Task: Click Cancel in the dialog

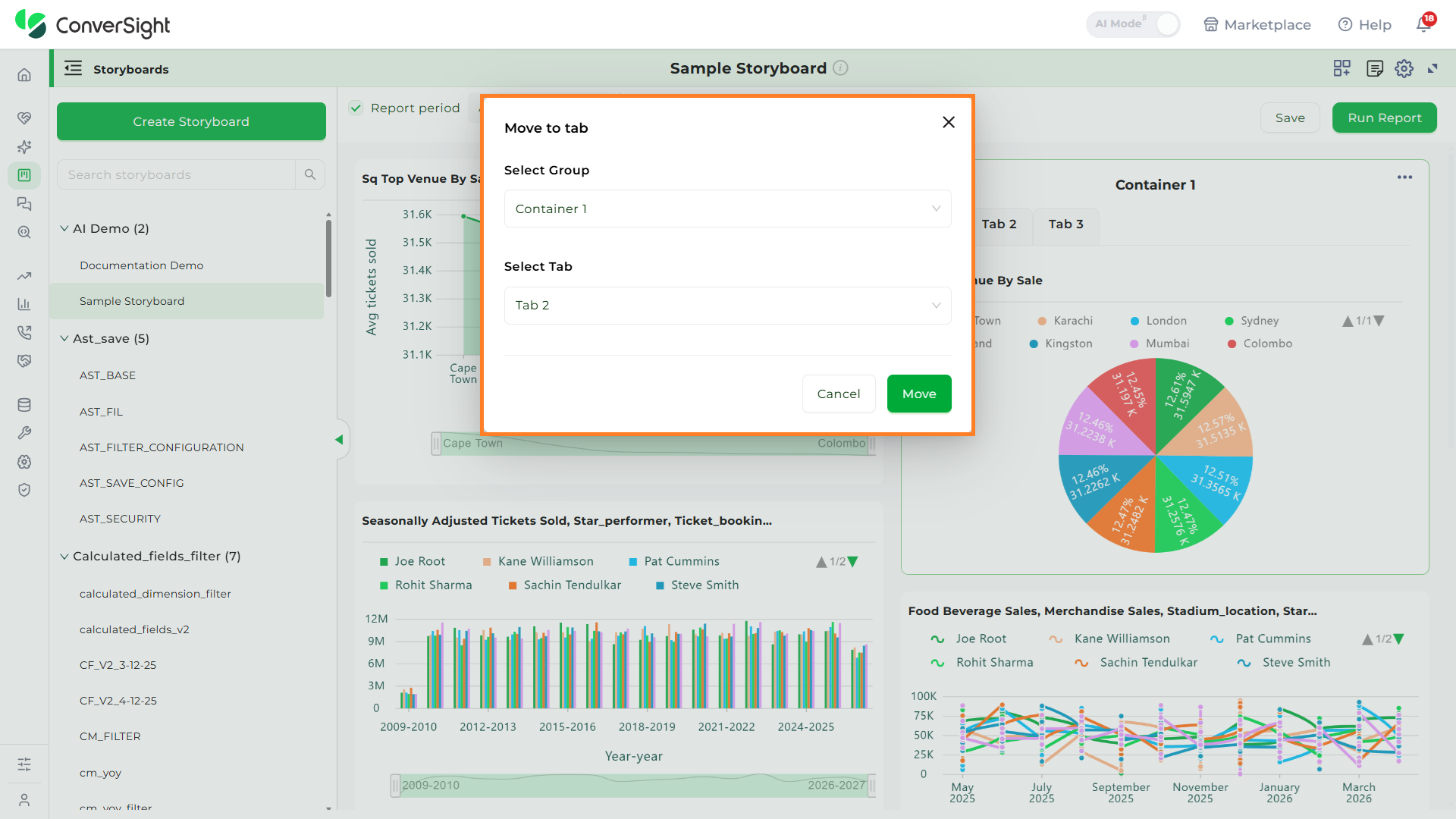Action: coord(839,394)
